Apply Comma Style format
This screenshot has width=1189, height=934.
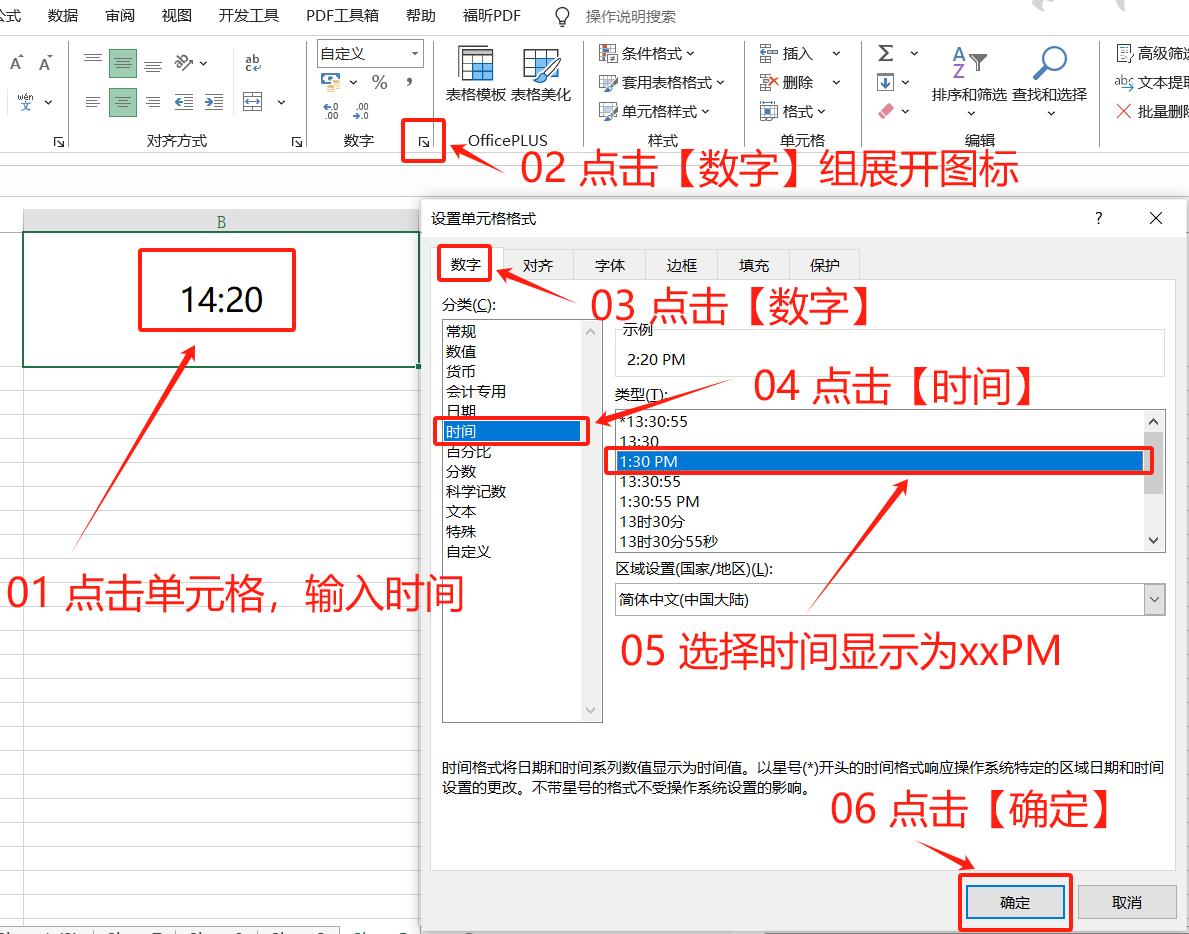[x=409, y=82]
